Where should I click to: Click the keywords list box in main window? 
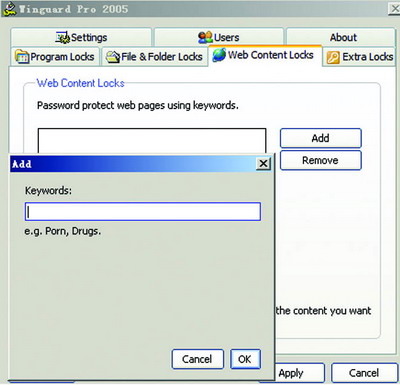pos(152,141)
